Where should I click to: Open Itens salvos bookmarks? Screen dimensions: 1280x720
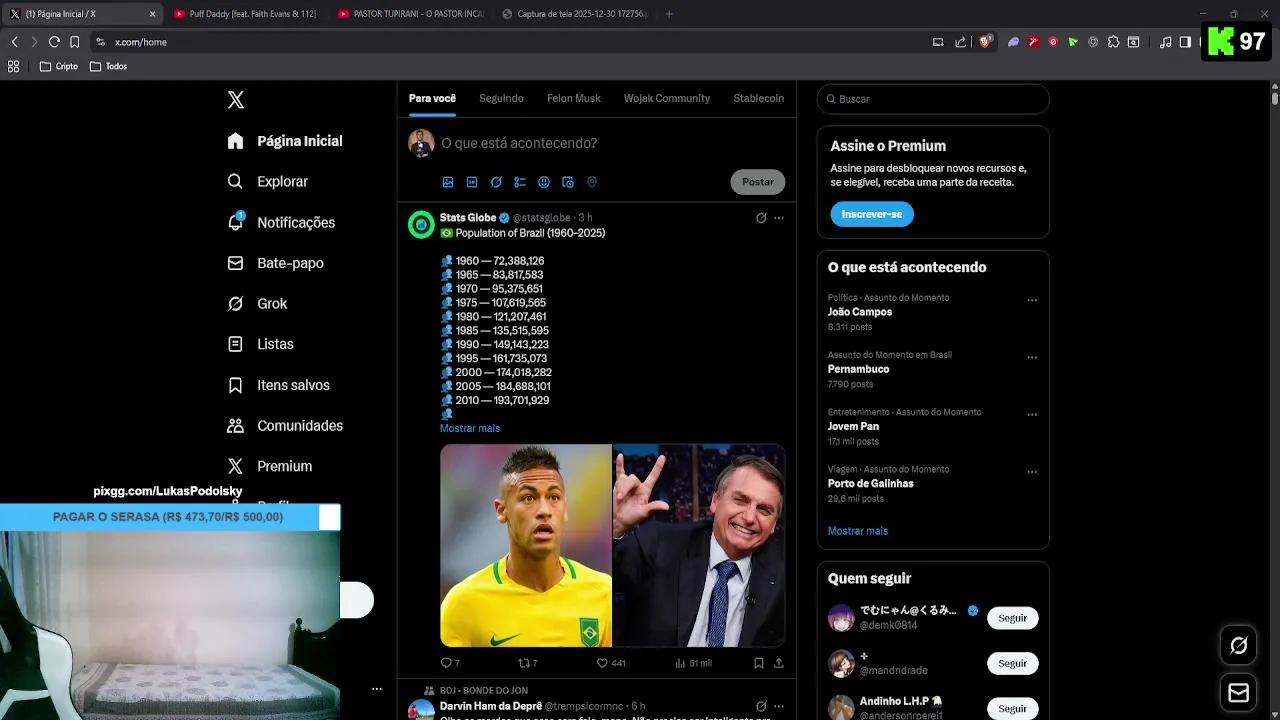pos(278,385)
